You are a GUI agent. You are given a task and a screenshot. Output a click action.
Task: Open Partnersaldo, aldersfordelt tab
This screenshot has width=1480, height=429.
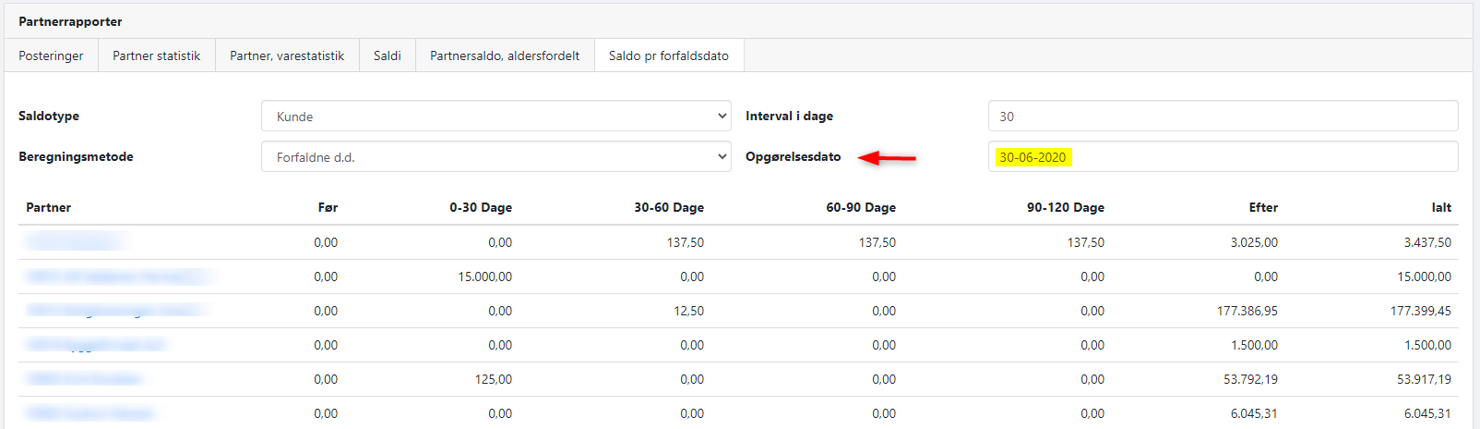(505, 56)
